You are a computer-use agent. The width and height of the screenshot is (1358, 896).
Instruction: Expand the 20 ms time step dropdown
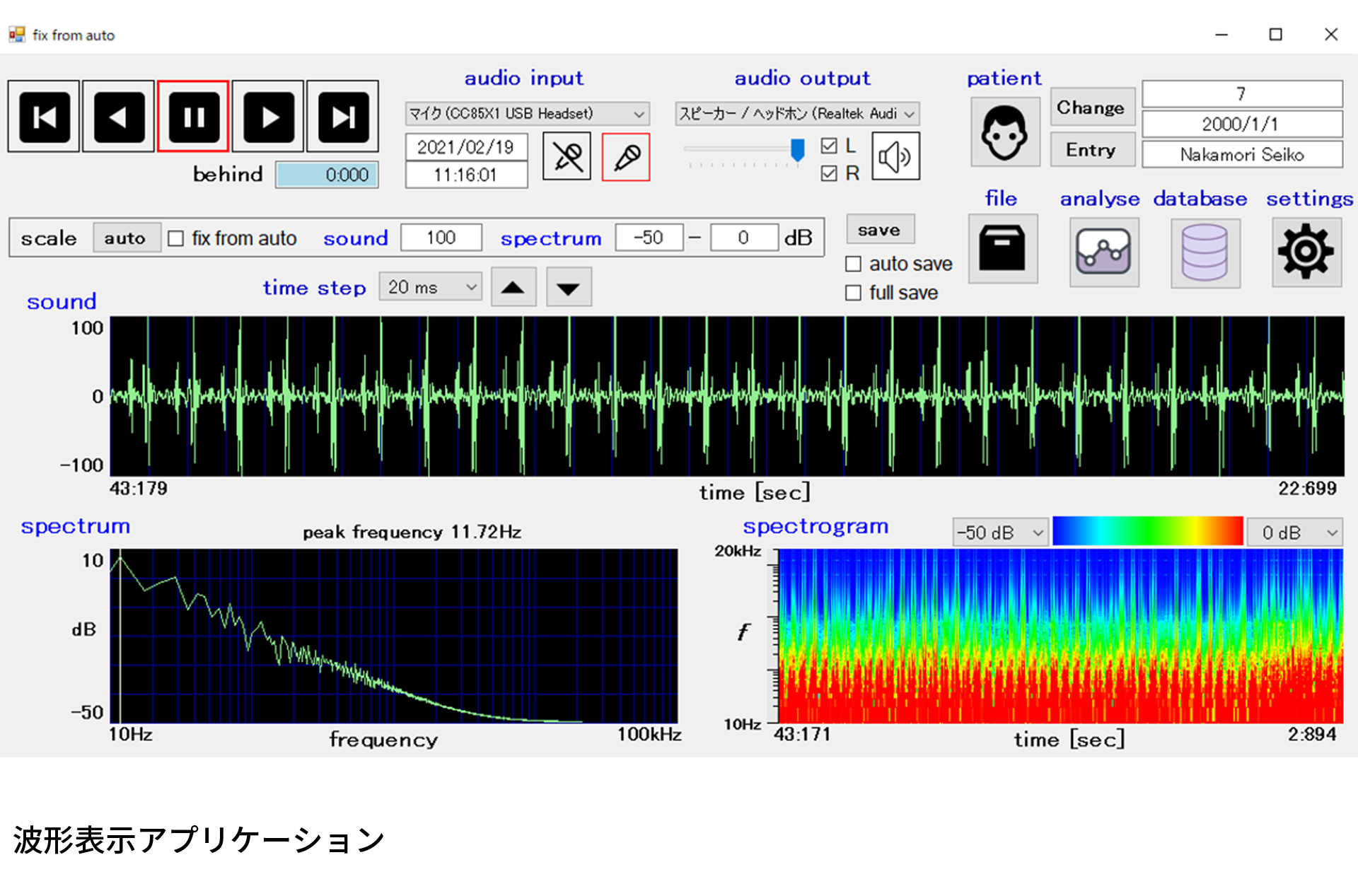(430, 287)
